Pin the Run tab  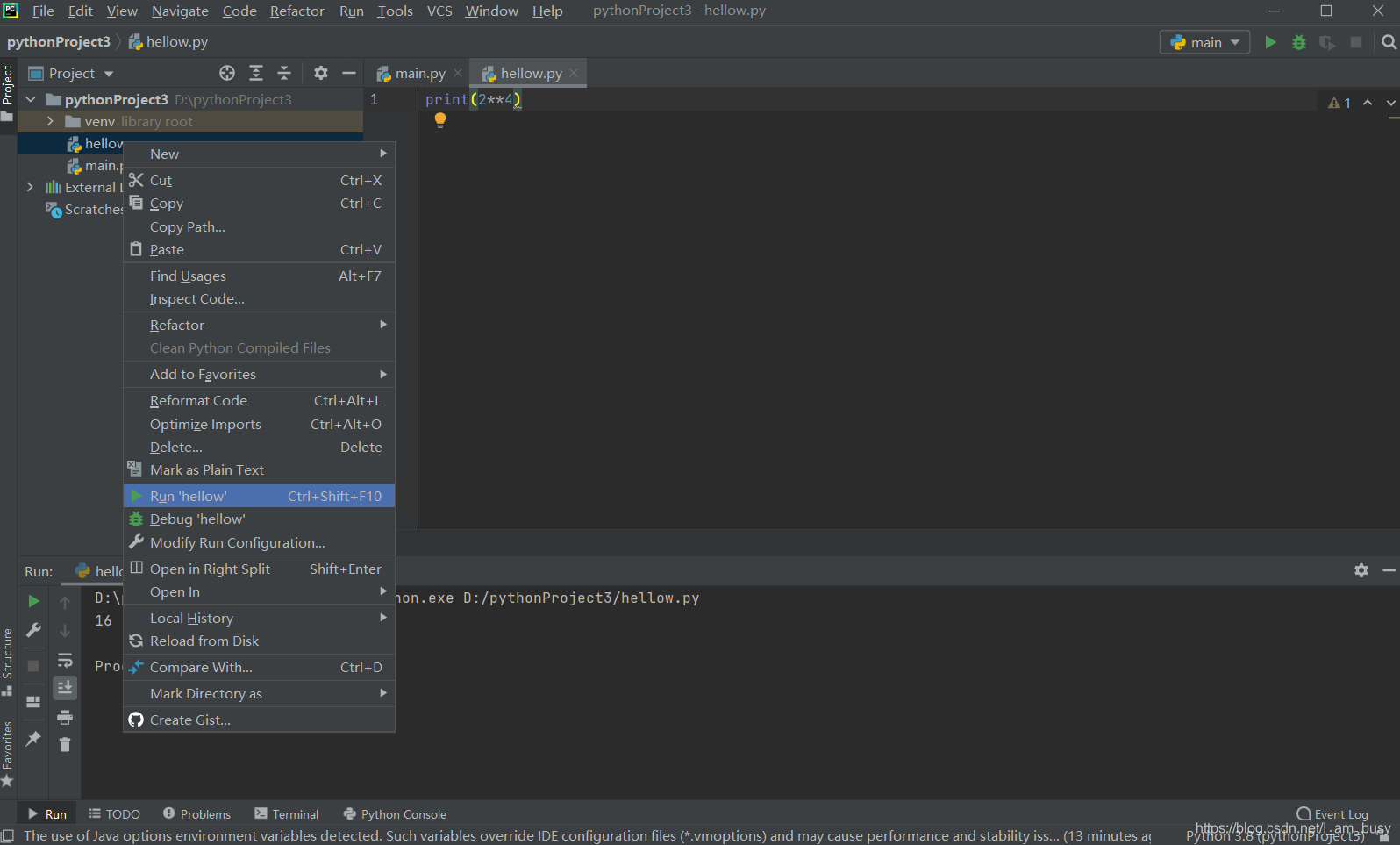(33, 738)
